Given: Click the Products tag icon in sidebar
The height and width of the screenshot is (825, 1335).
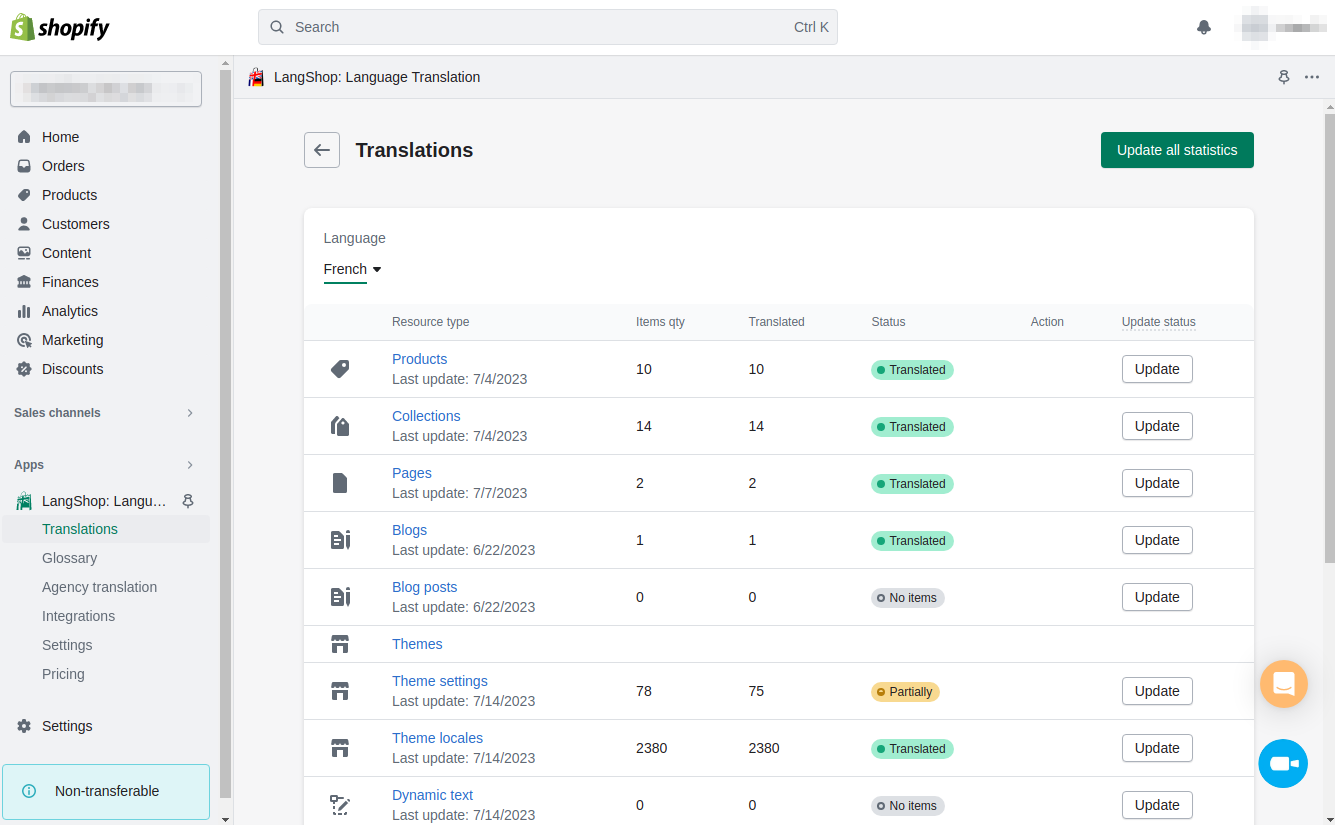Looking at the screenshot, I should point(24,195).
